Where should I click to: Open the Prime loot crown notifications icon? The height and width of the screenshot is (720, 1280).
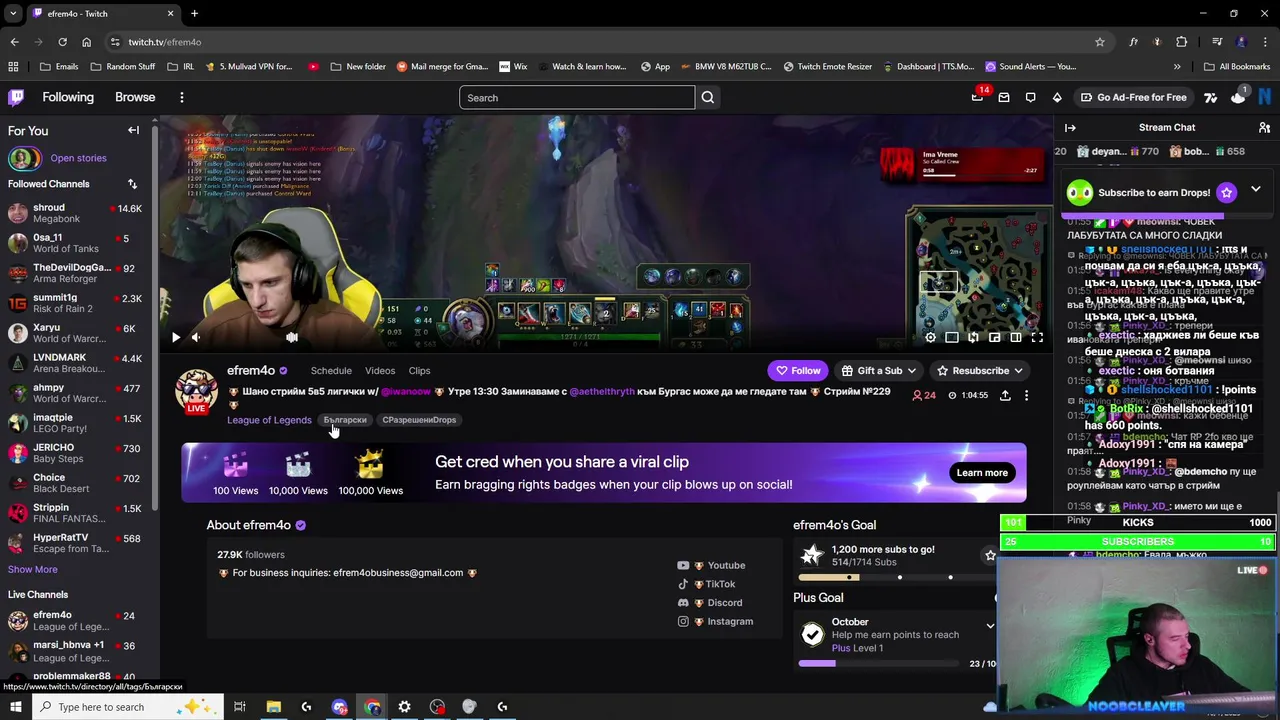click(x=977, y=97)
